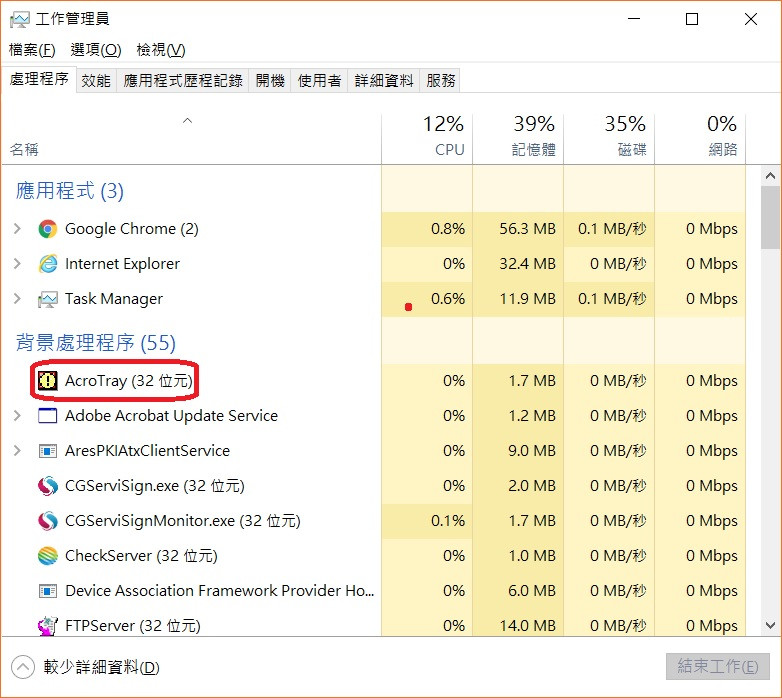Screen dimensions: 782x698
Task: Click the CGServiSign.exe icon
Action: tap(48, 486)
